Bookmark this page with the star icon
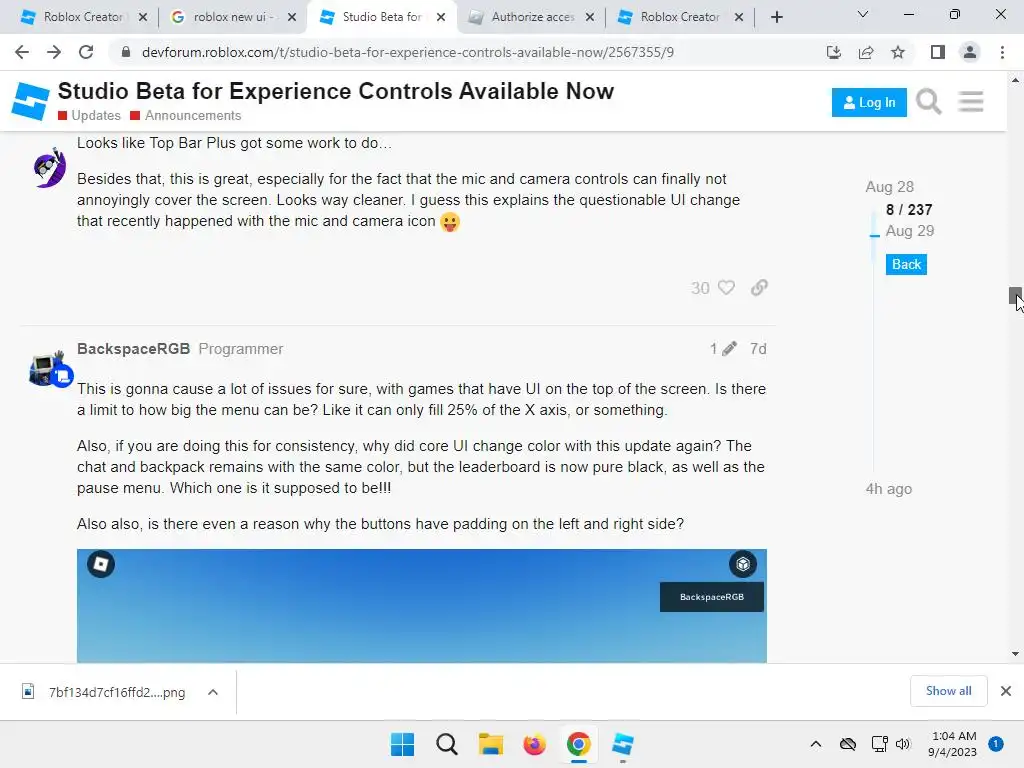This screenshot has height=768, width=1024. 898,52
